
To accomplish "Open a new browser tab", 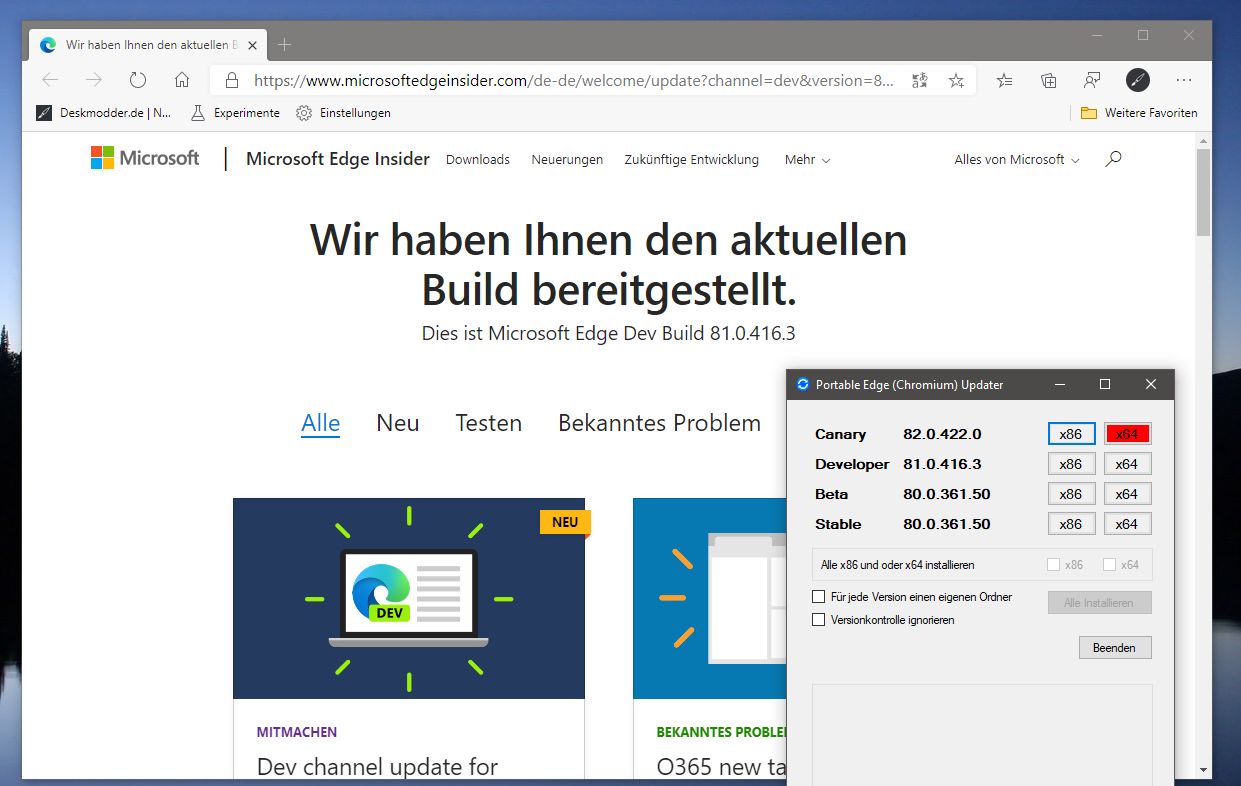I will [285, 45].
